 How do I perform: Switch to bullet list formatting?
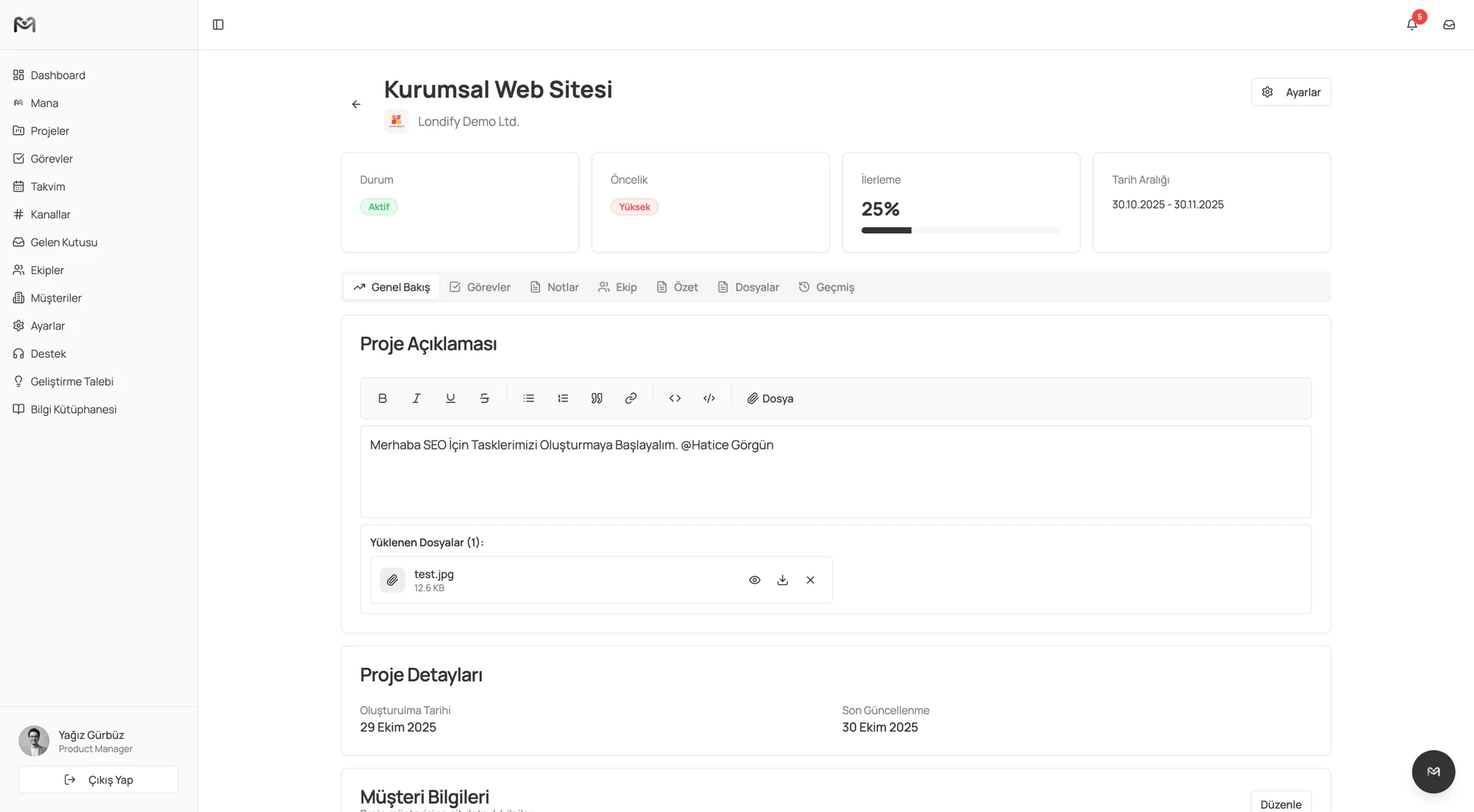(x=528, y=398)
